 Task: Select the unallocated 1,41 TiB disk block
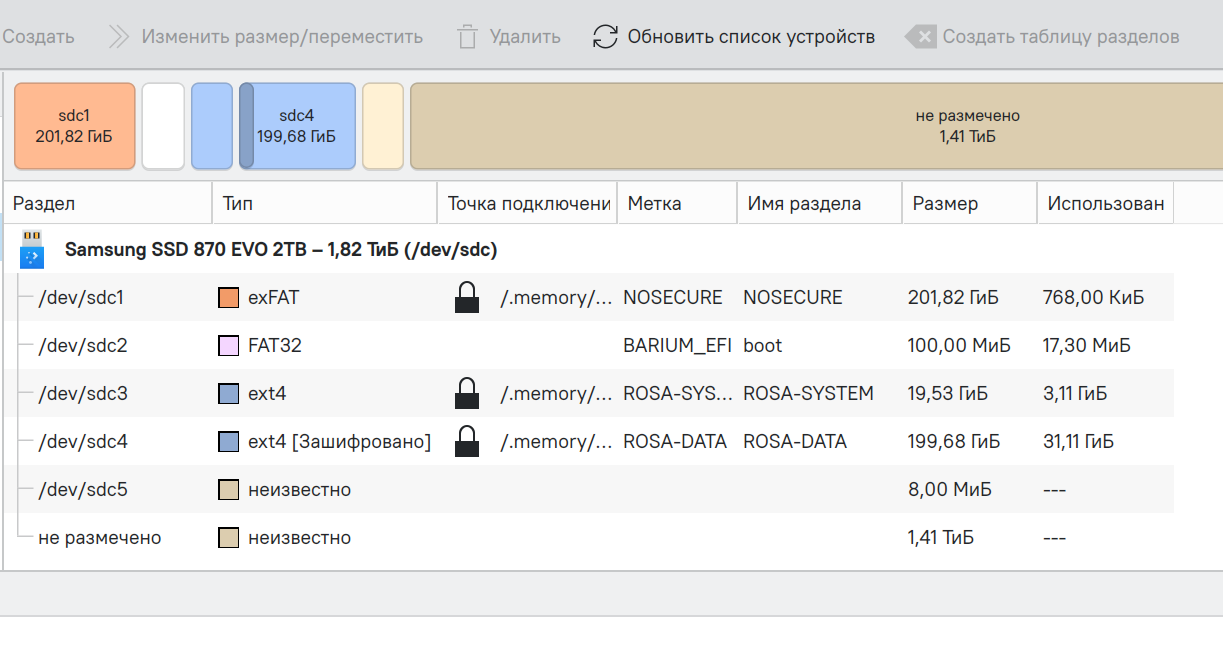click(x=815, y=126)
